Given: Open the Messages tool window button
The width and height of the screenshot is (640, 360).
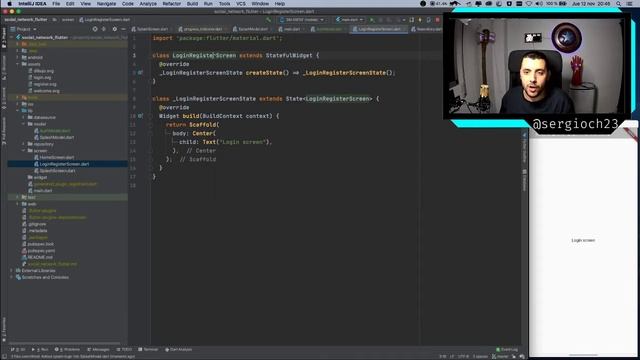Looking at the screenshot, I should pos(98,350).
